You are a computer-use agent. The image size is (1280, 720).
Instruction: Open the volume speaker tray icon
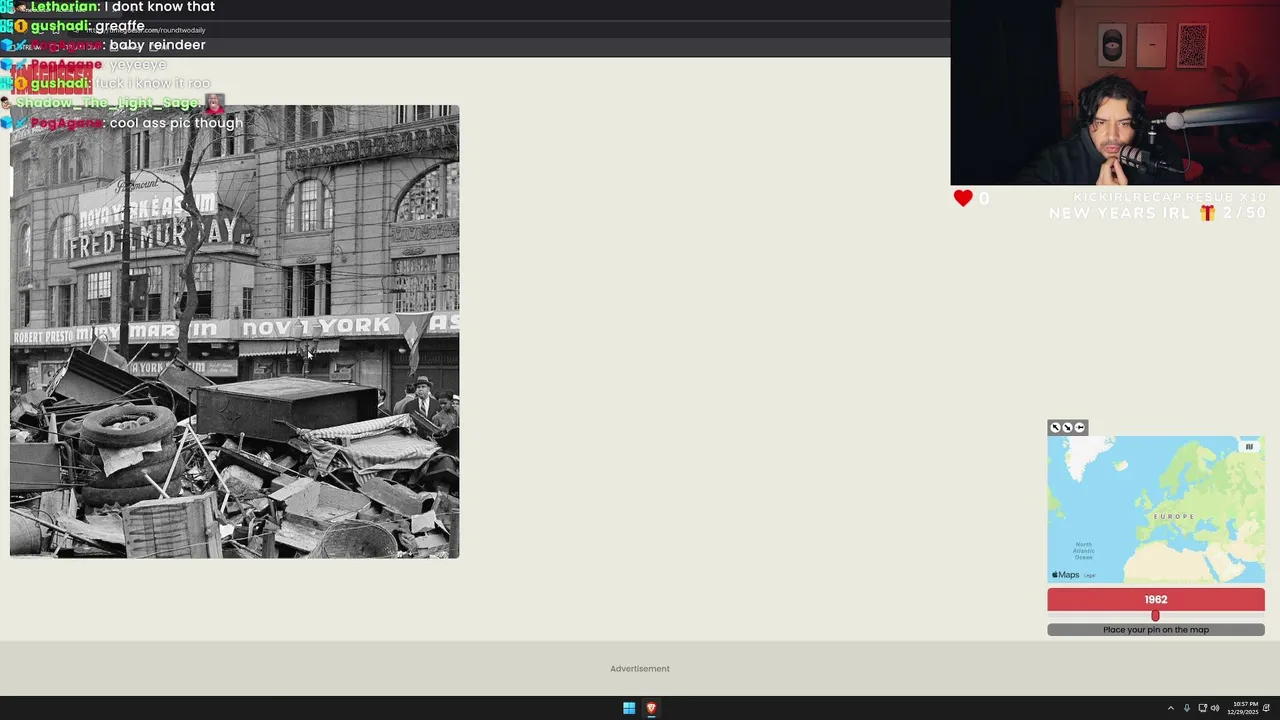coord(1215,708)
